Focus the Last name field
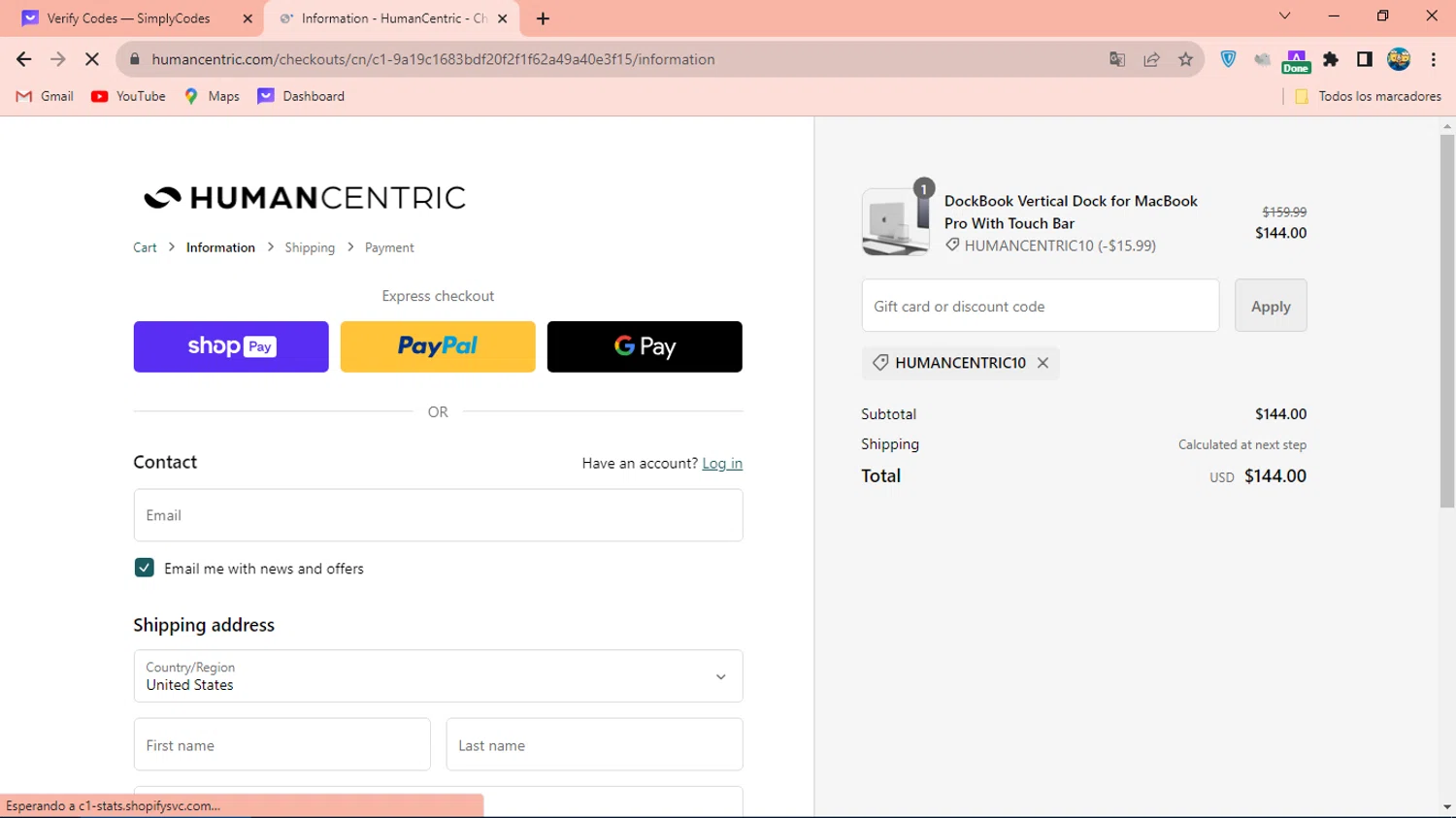 coord(594,744)
